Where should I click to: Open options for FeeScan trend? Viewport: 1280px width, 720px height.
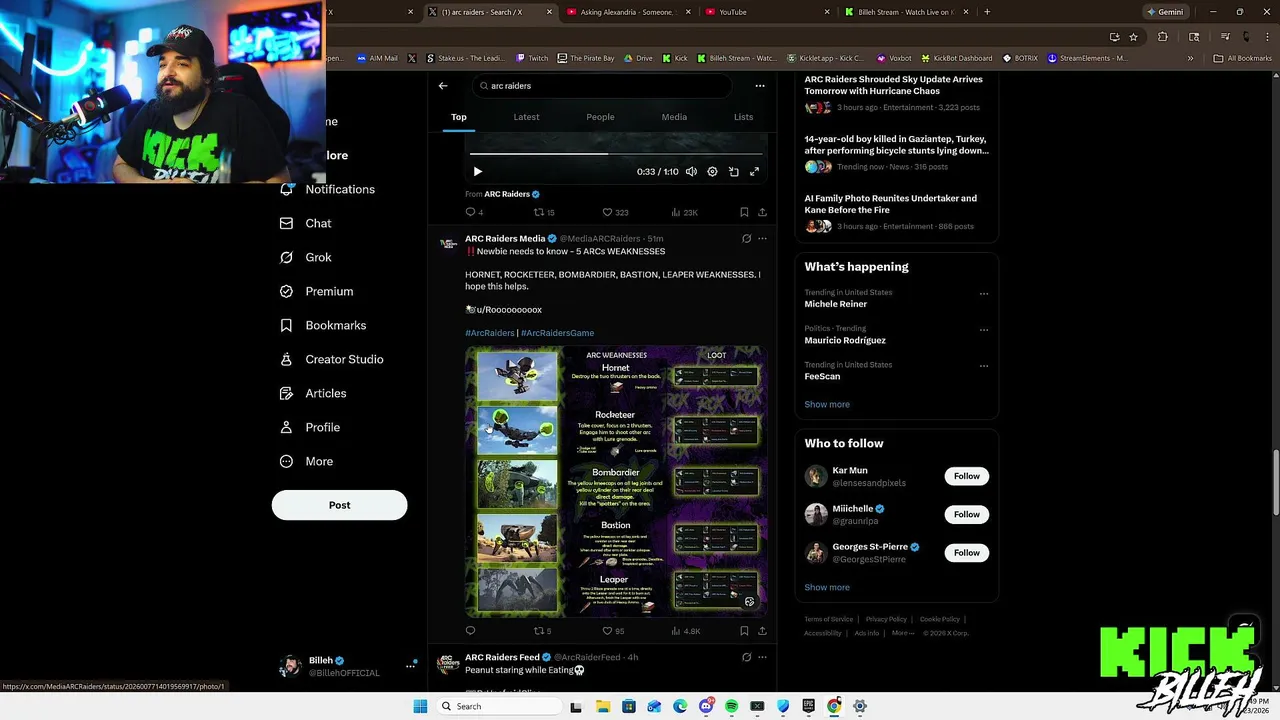click(984, 367)
